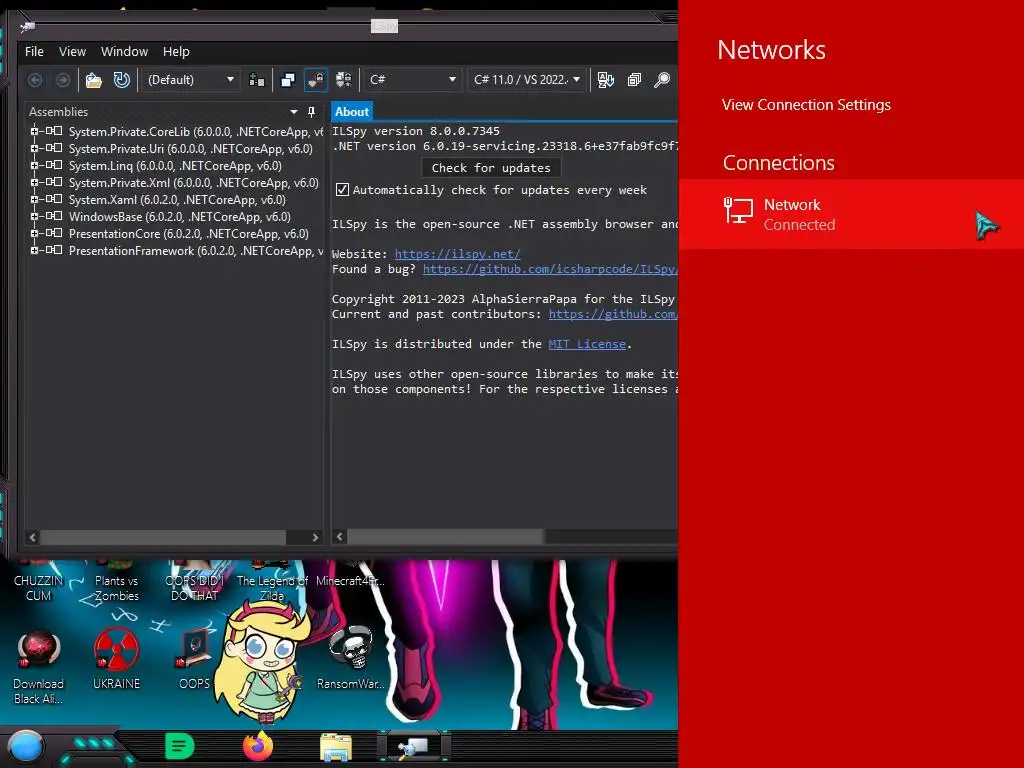Open the contributors github.com link
This screenshot has width=1024, height=768.
tap(613, 314)
